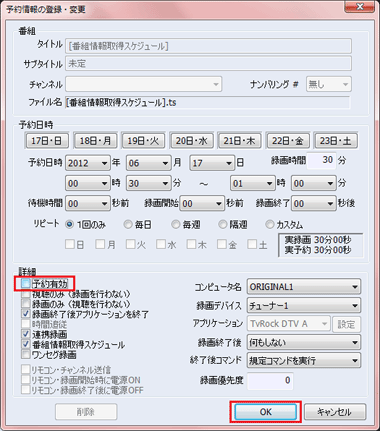This screenshot has width=380, height=431.
Task: Select the 毎日 repeat option
Action: [x=128, y=225]
